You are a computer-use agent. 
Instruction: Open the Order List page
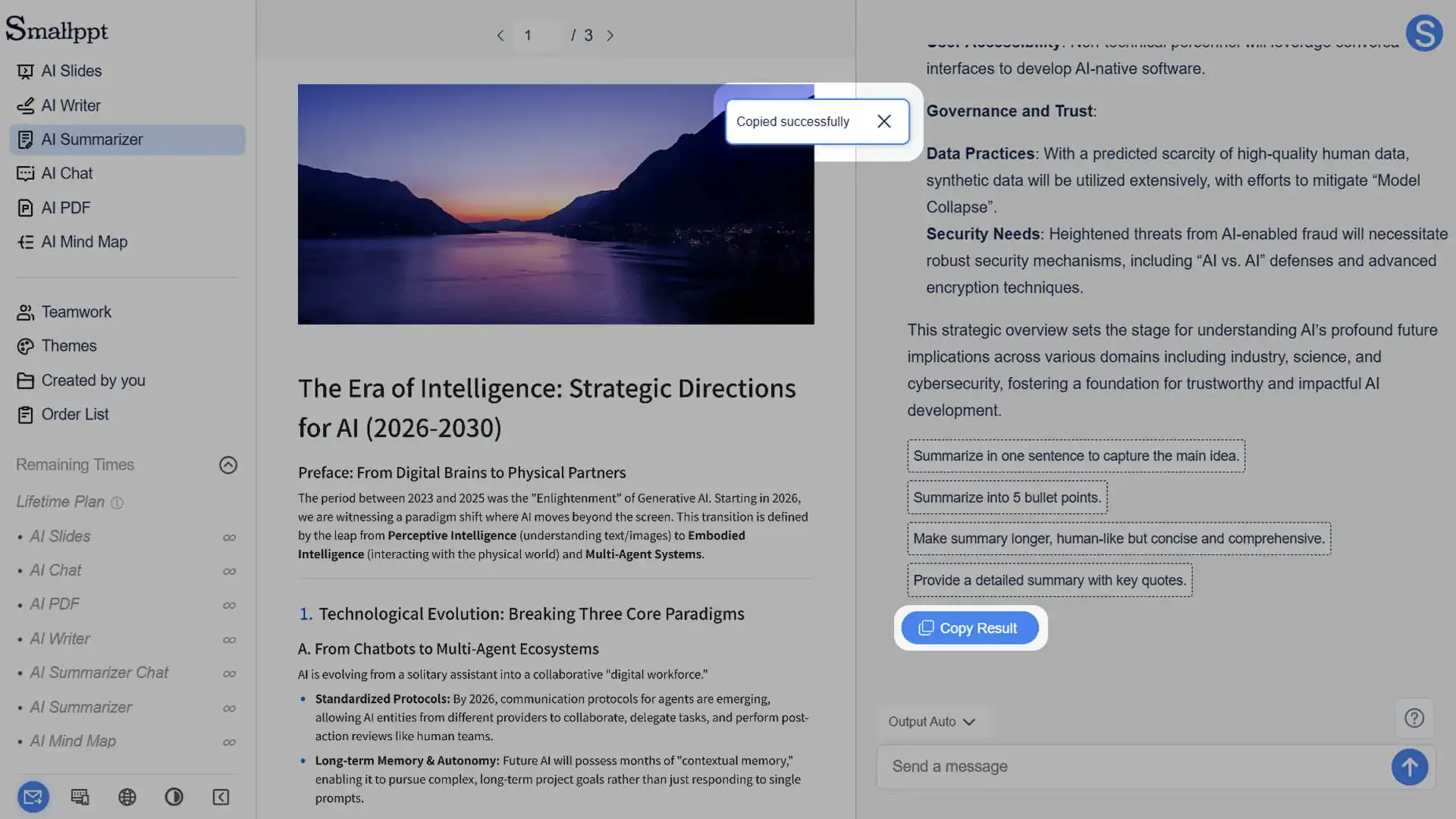[x=73, y=414]
